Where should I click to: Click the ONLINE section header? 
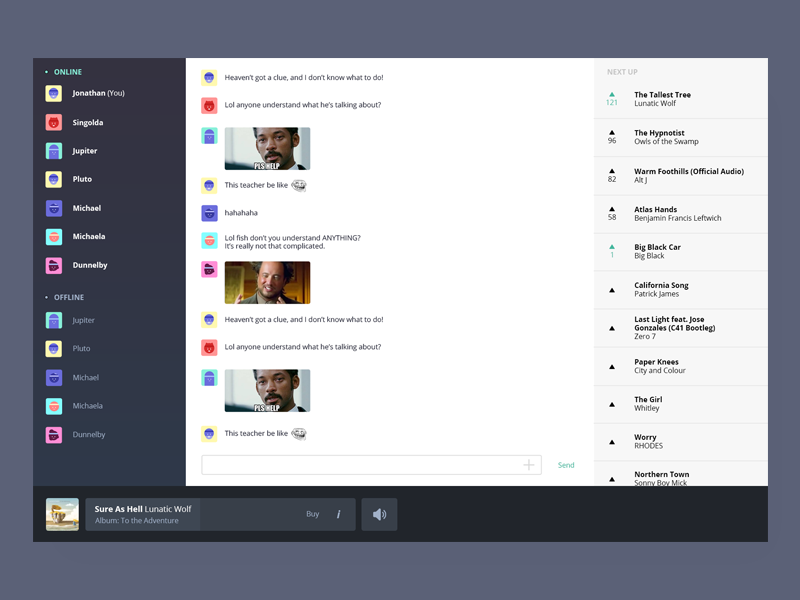click(67, 72)
